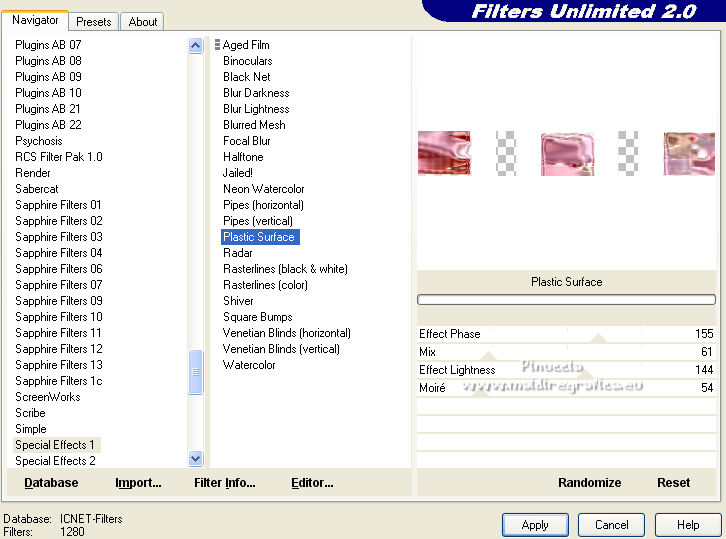Select Sapphire Filters 1c category
The height and width of the screenshot is (539, 726).
coord(58,381)
